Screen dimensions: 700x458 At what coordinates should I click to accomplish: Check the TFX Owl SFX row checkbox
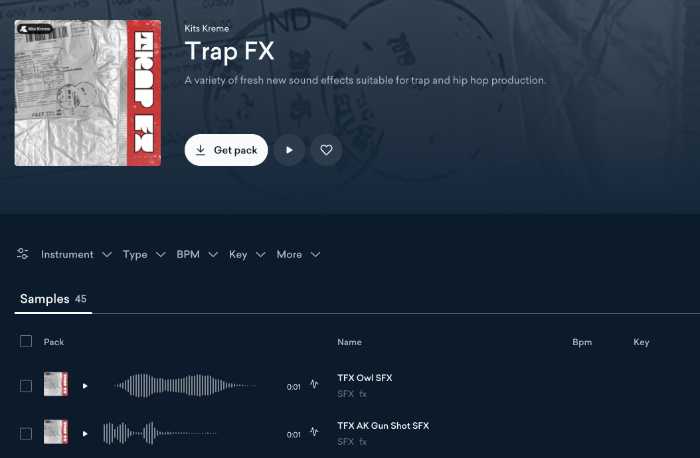click(26, 386)
